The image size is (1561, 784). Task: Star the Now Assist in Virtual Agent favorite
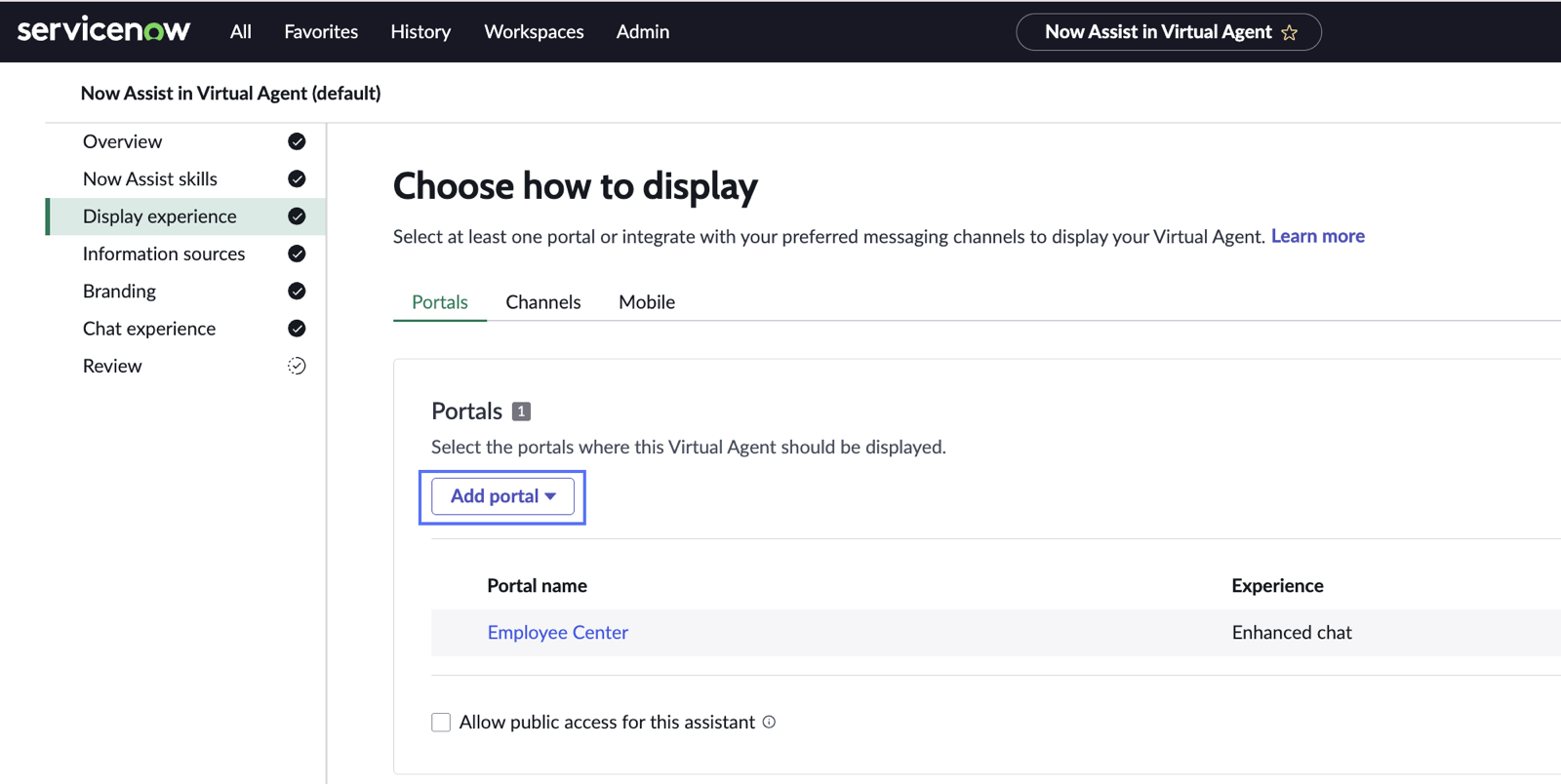1289,32
